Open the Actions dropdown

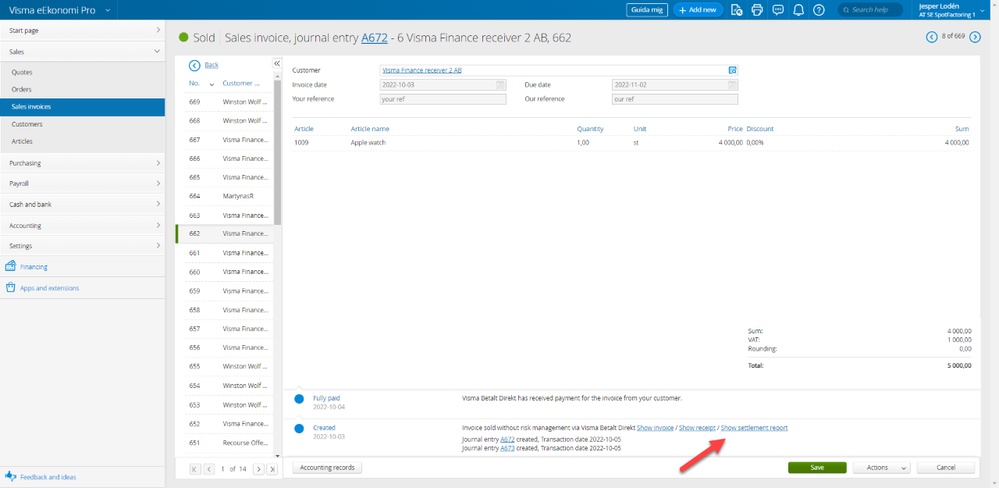882,467
